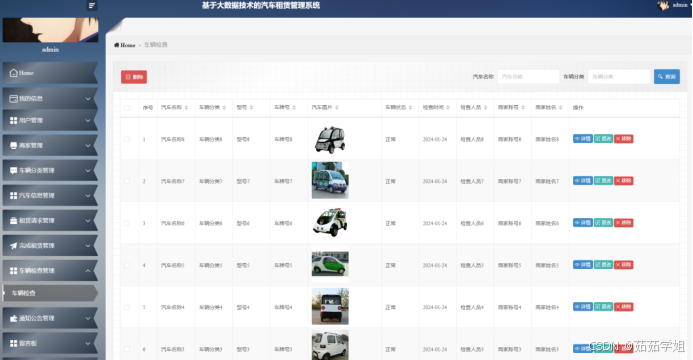693x360 pixels.
Task: Go to Home text in breadcrumb
Action: (x=128, y=45)
